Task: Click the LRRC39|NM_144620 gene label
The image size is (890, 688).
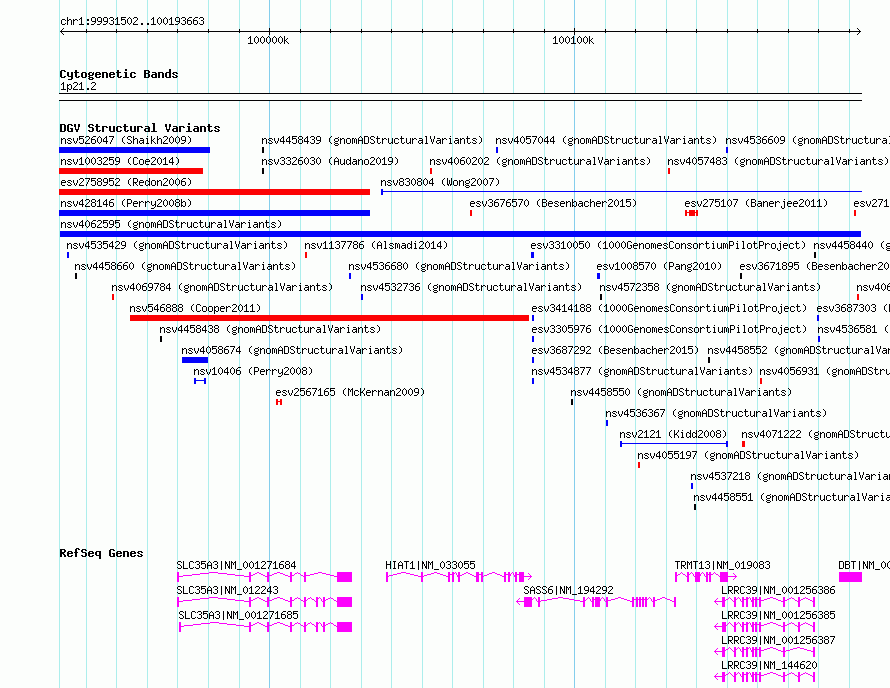Action: pos(769,665)
